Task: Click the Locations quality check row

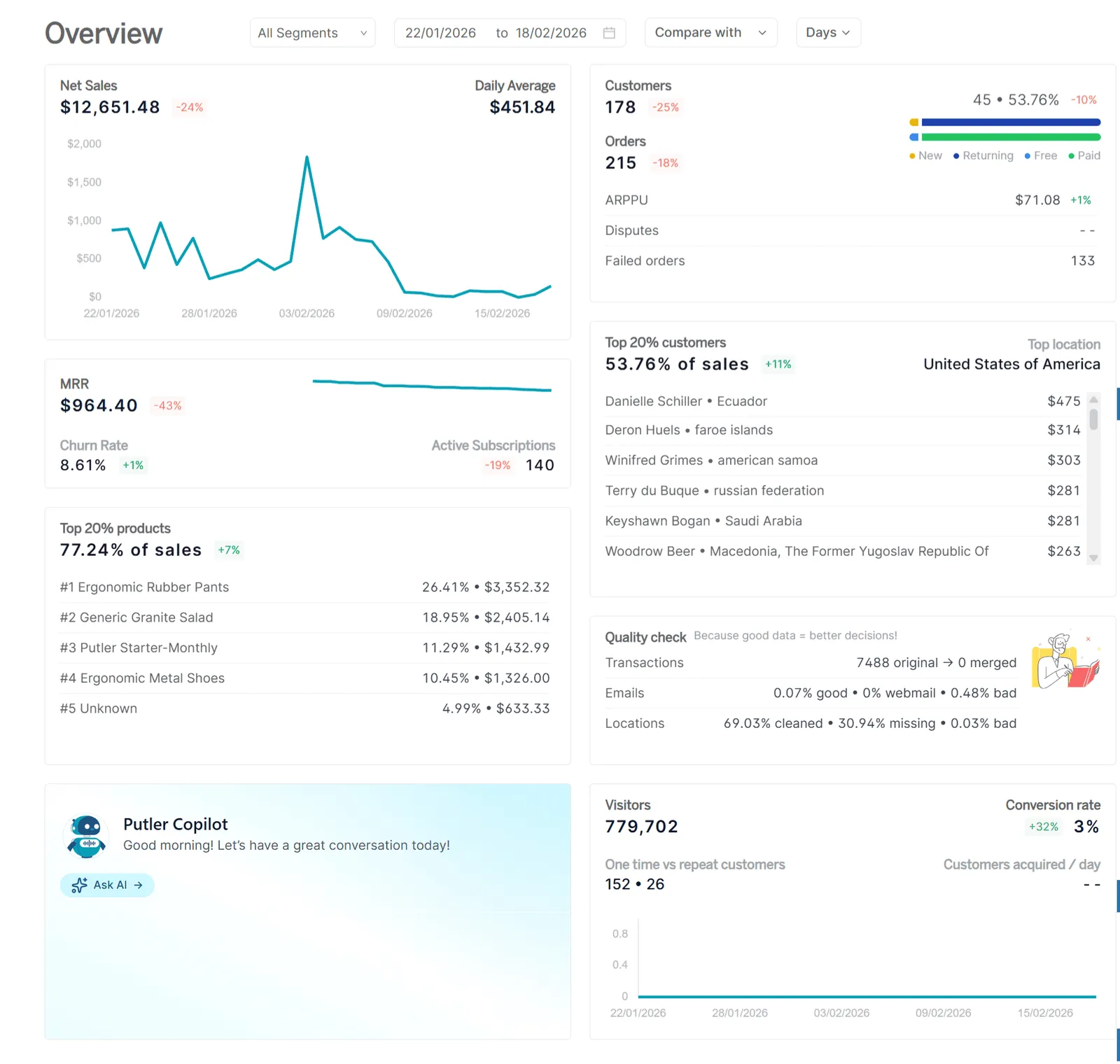Action: click(811, 723)
